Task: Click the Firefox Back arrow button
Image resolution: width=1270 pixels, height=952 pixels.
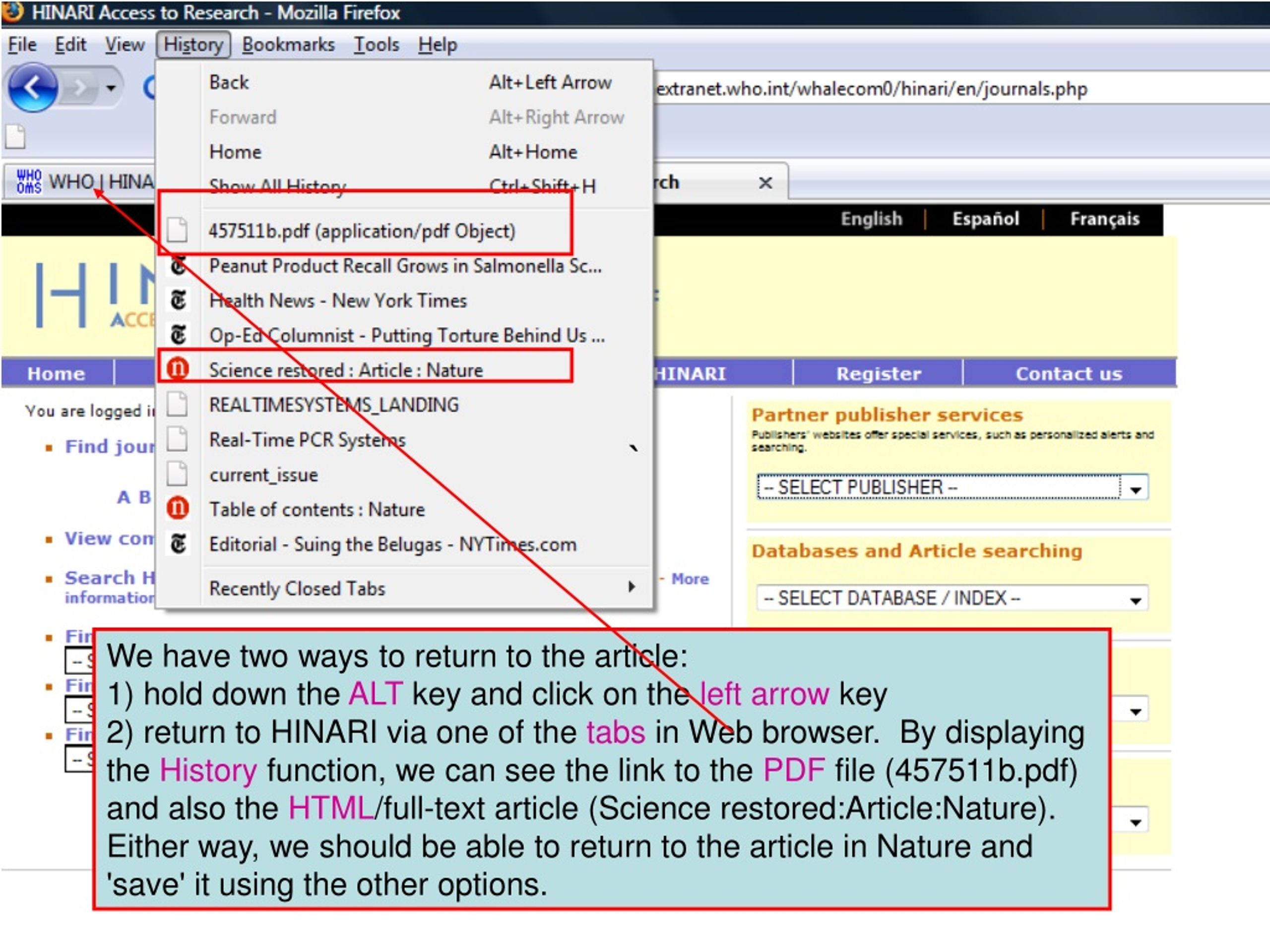Action: click(x=33, y=88)
